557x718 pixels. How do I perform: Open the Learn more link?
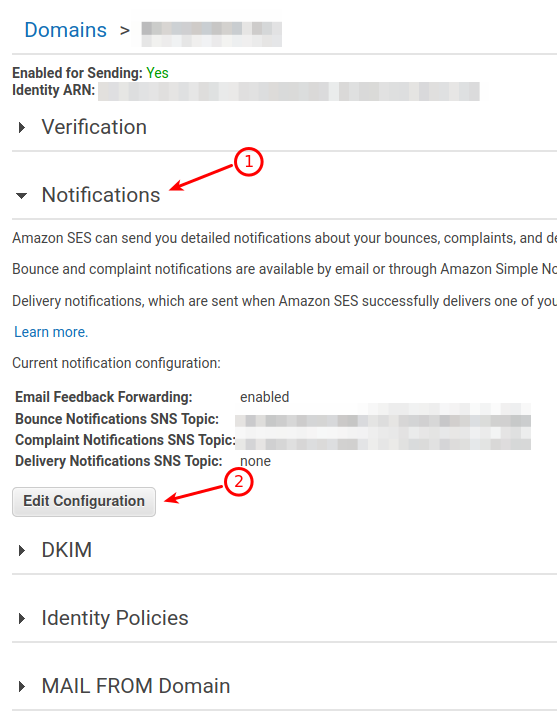51,332
